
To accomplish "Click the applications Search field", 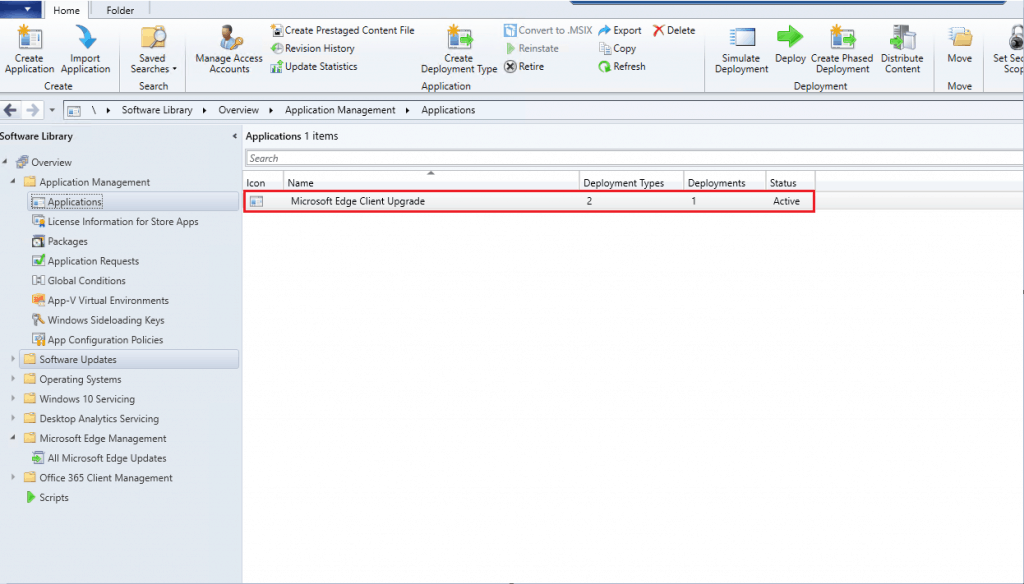I will 634,158.
